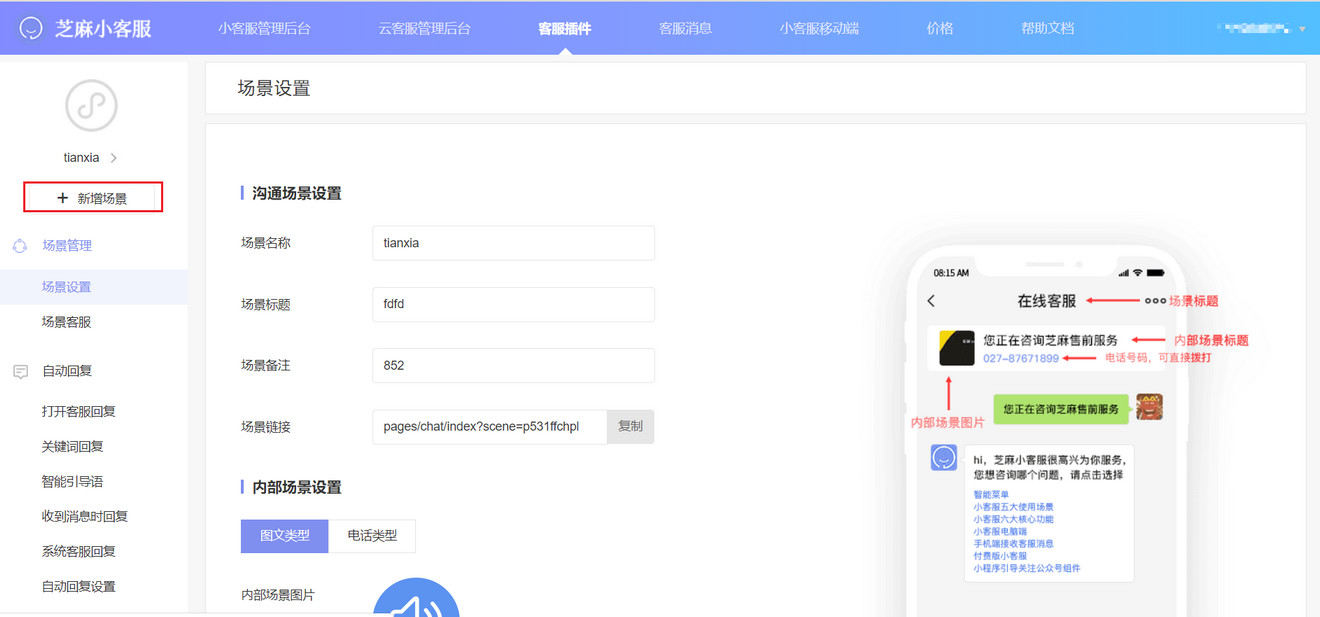Click 小客服电脑端 link
The height and width of the screenshot is (617, 1320).
coord(1000,531)
